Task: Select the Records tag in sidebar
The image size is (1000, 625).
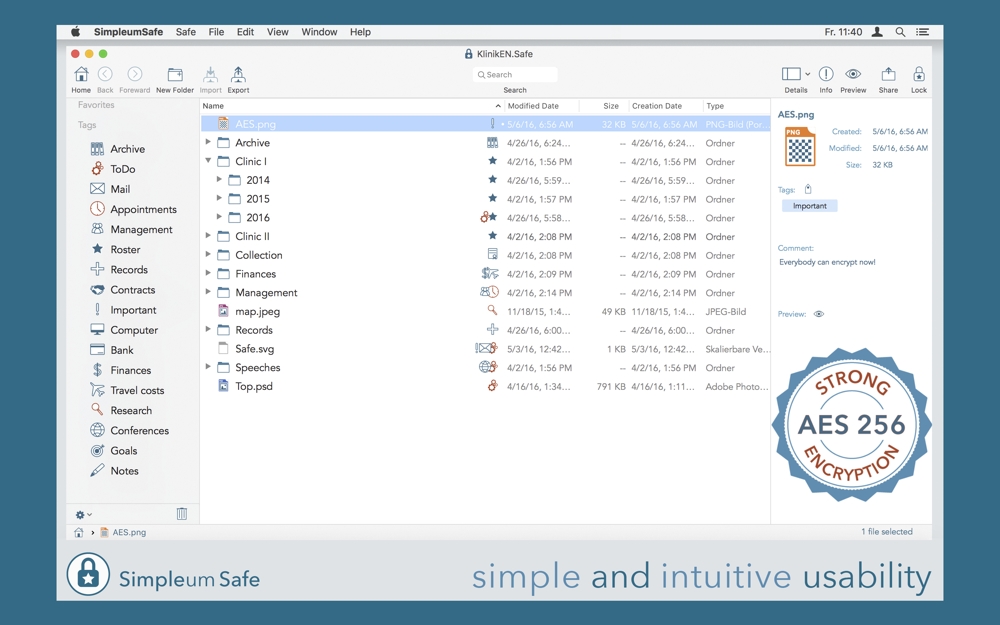Action: point(119,270)
